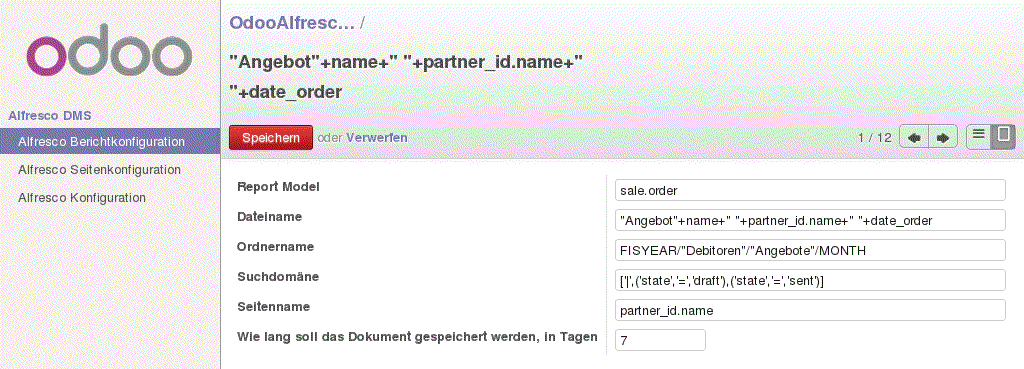Focus the Dateiname input field
The width and height of the screenshot is (1024, 369).
[810, 220]
